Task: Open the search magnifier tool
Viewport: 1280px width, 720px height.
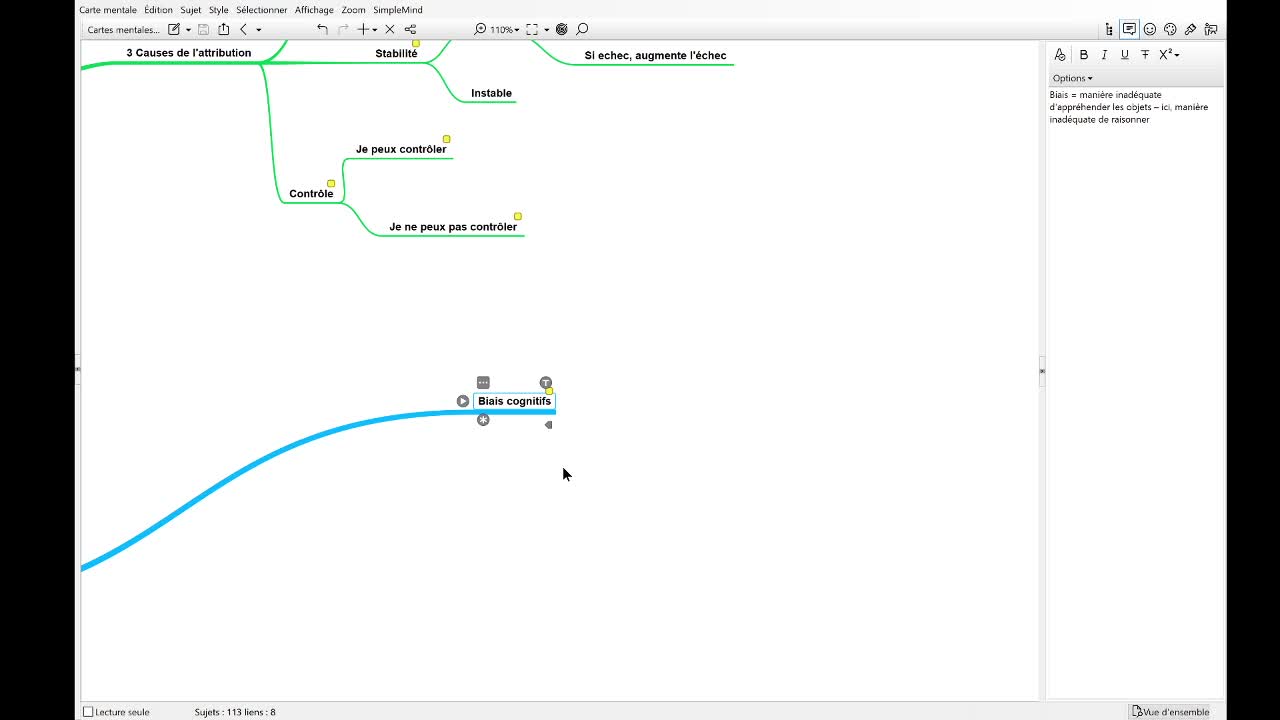Action: [582, 29]
